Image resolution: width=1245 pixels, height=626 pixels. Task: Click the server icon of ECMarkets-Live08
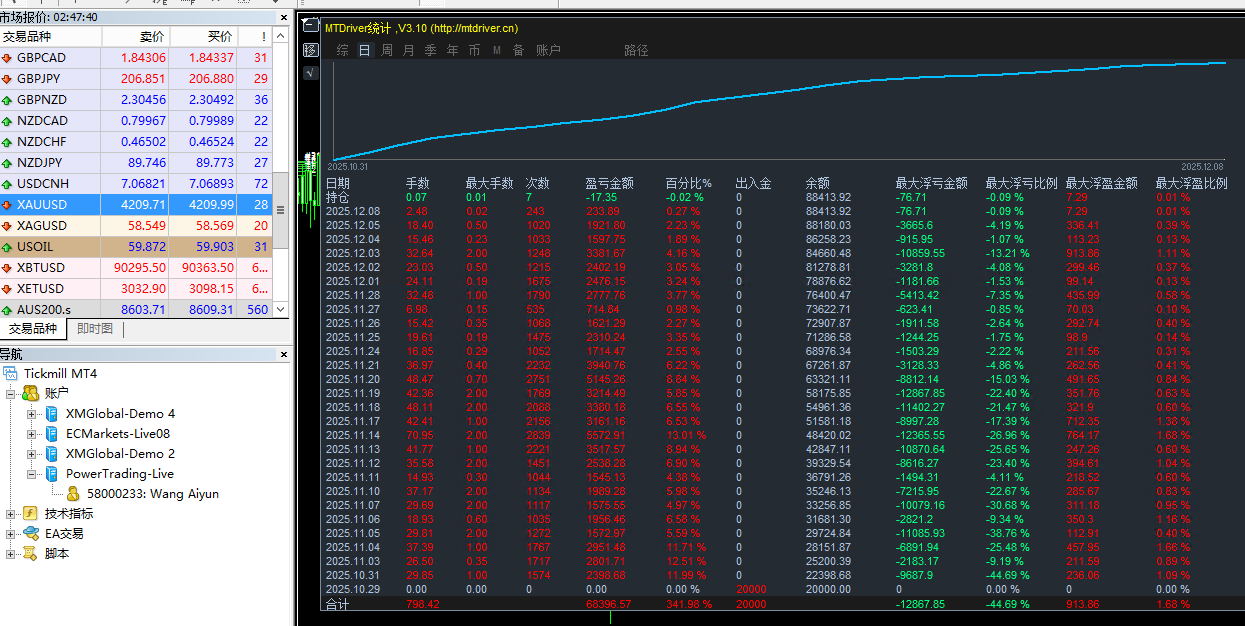pyautogui.click(x=51, y=434)
